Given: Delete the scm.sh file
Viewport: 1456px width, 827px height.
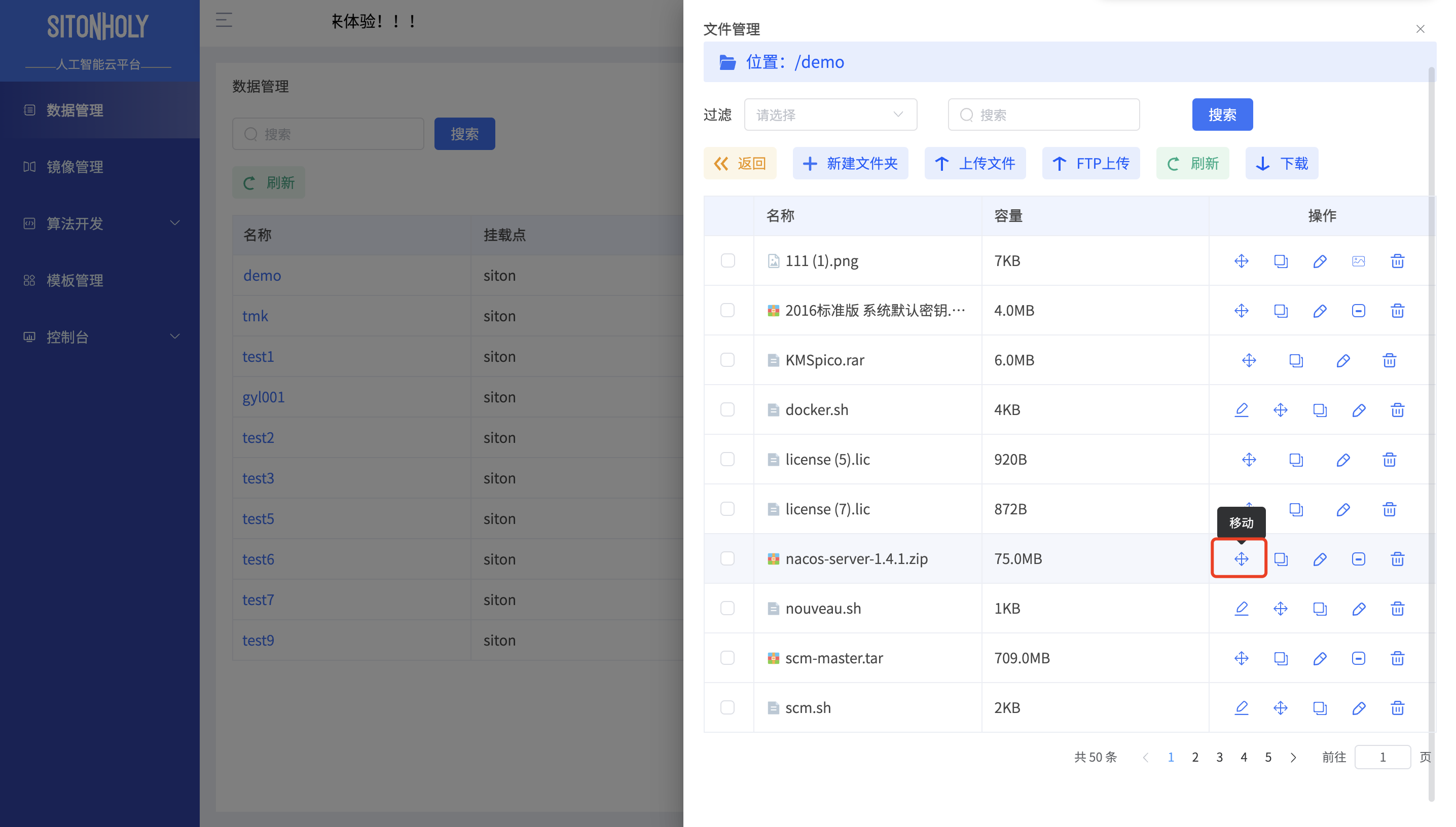Looking at the screenshot, I should point(1398,708).
